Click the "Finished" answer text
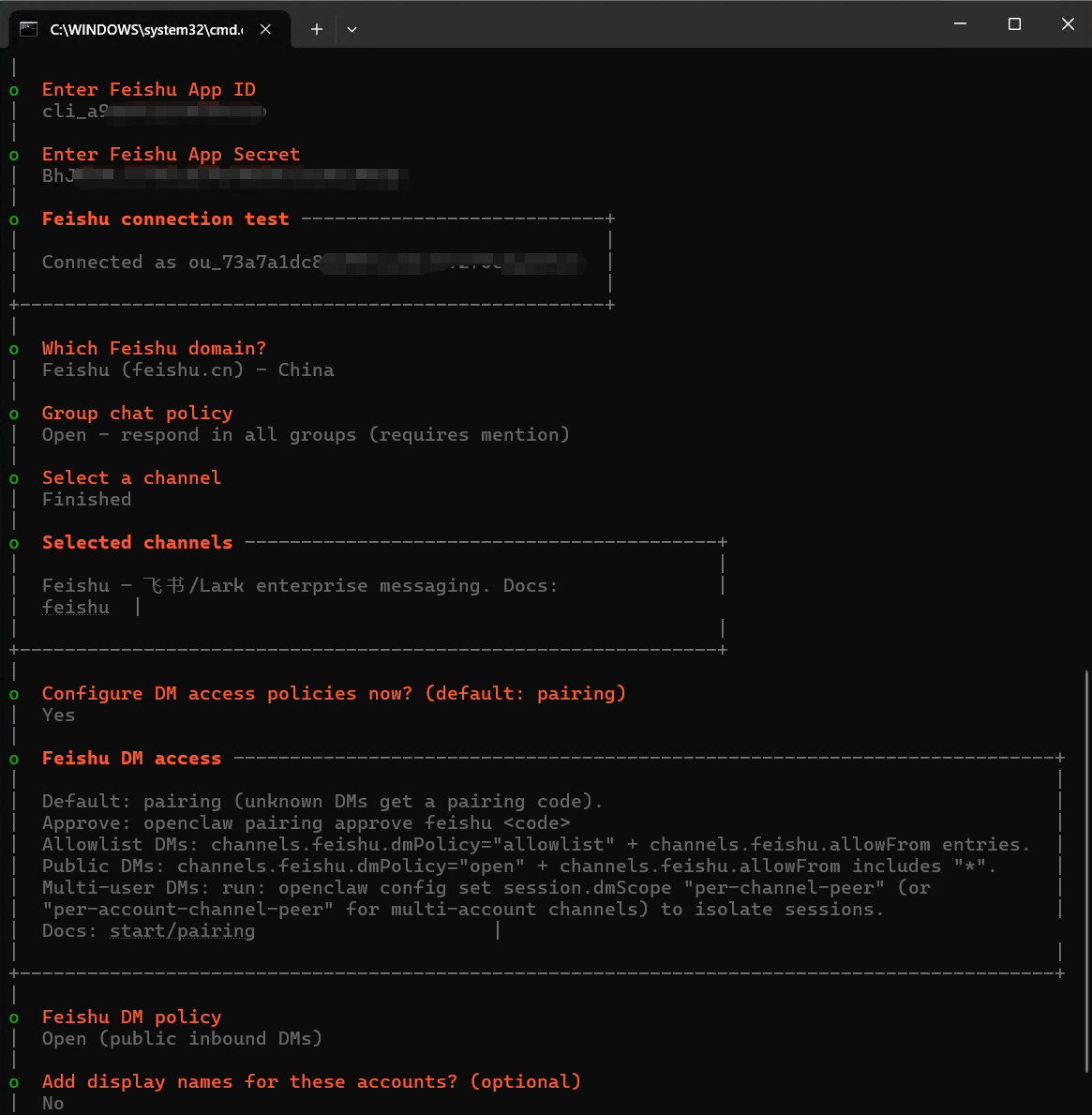The width and height of the screenshot is (1092, 1115). pyautogui.click(x=87, y=499)
